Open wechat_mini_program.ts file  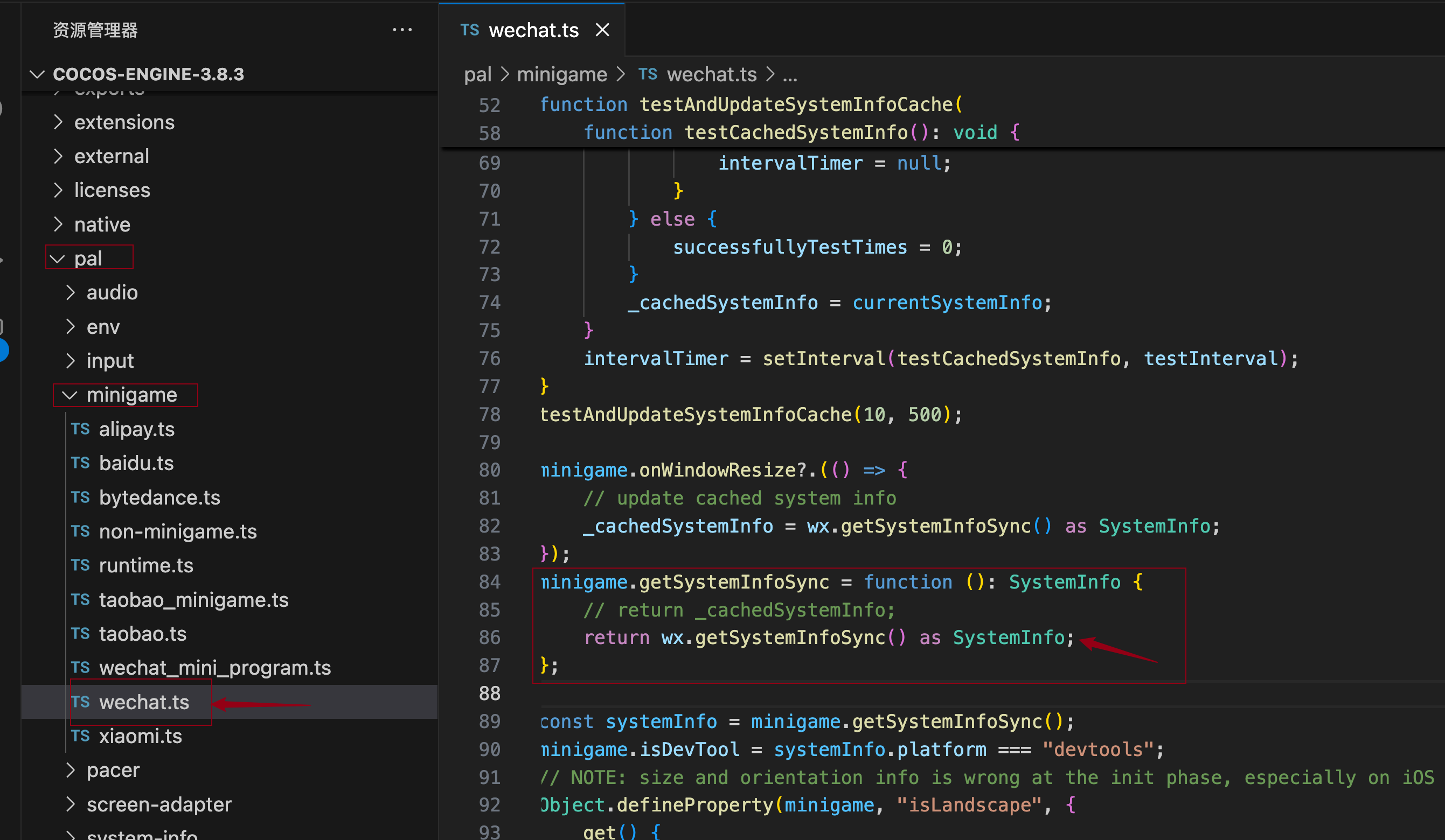(x=214, y=668)
